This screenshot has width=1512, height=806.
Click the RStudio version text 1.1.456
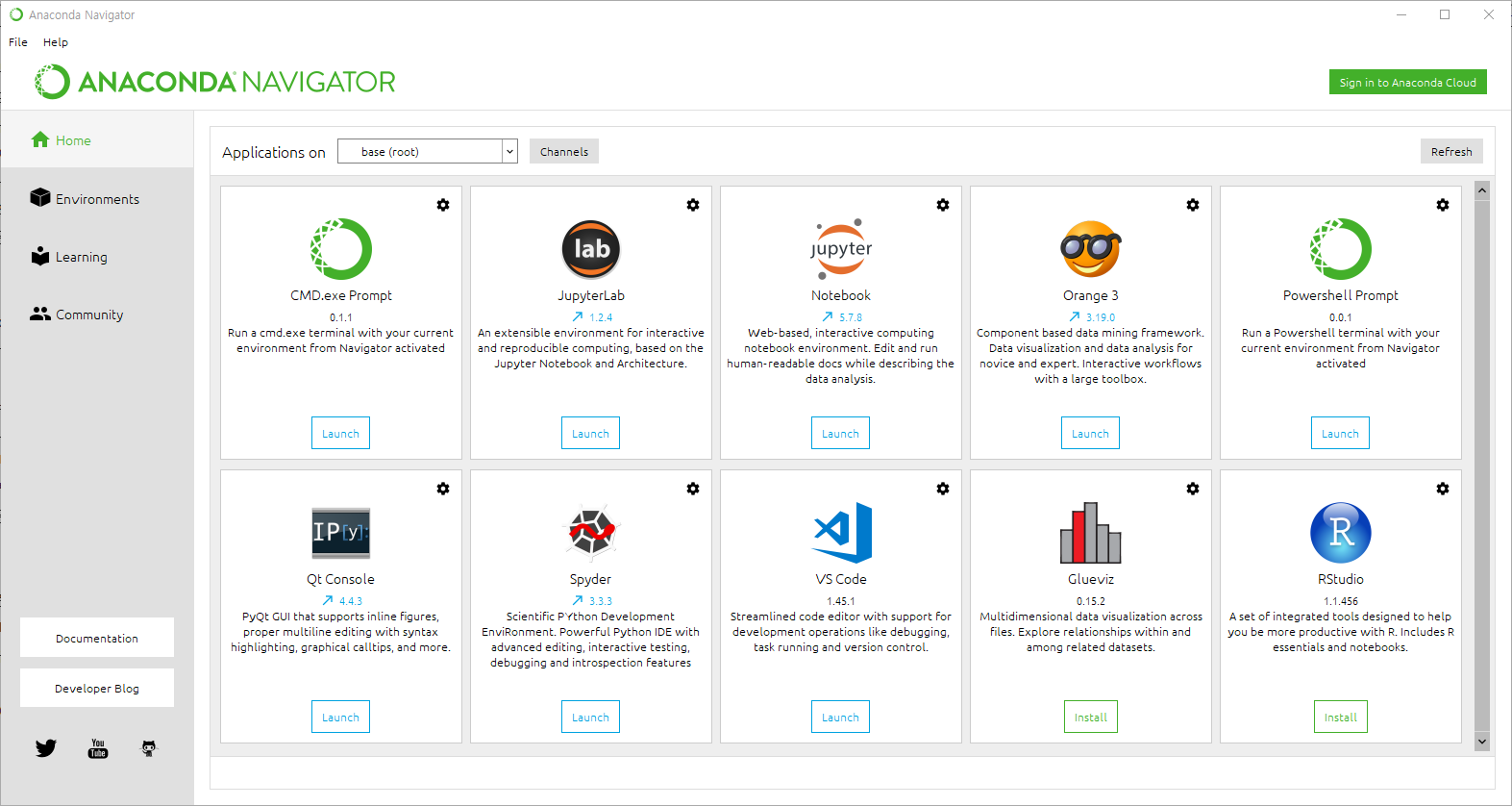pyautogui.click(x=1341, y=601)
